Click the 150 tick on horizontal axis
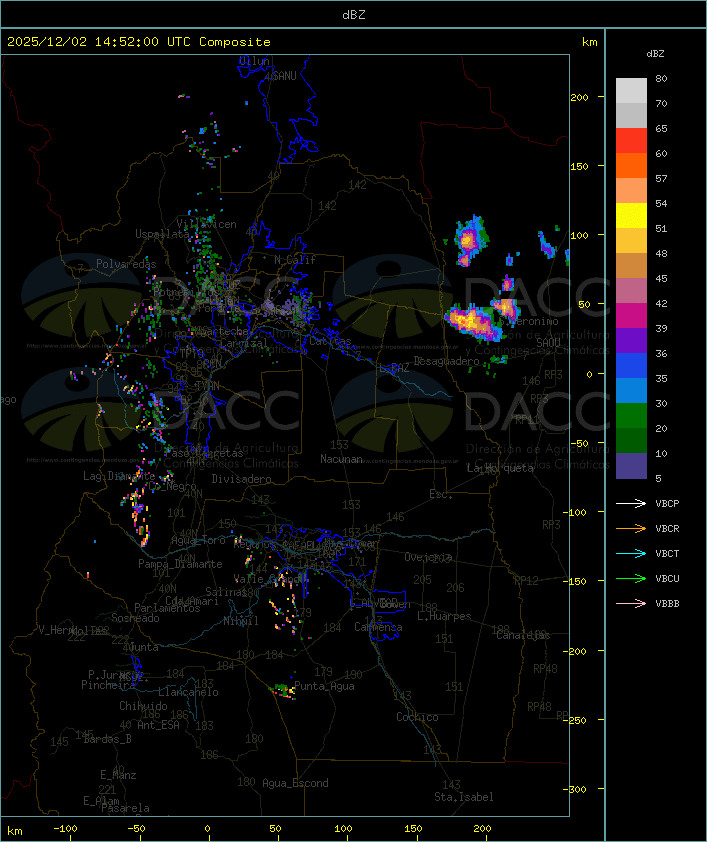The image size is (707, 842). click(x=413, y=829)
